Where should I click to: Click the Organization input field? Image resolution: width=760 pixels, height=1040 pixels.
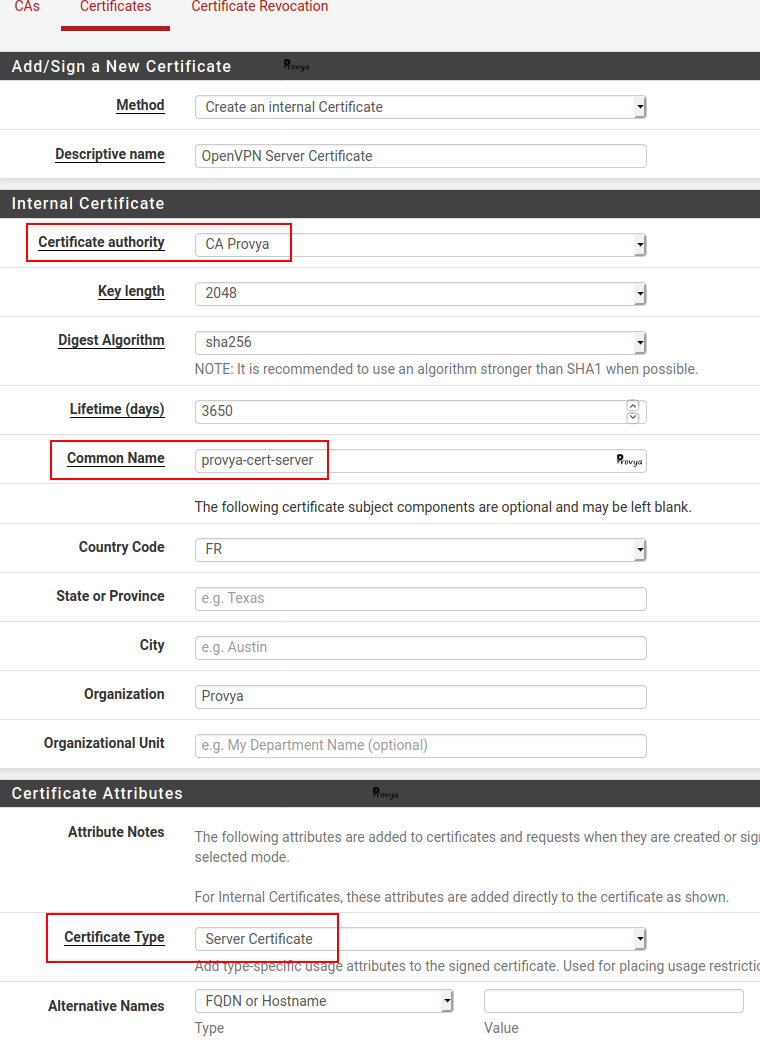(420, 696)
